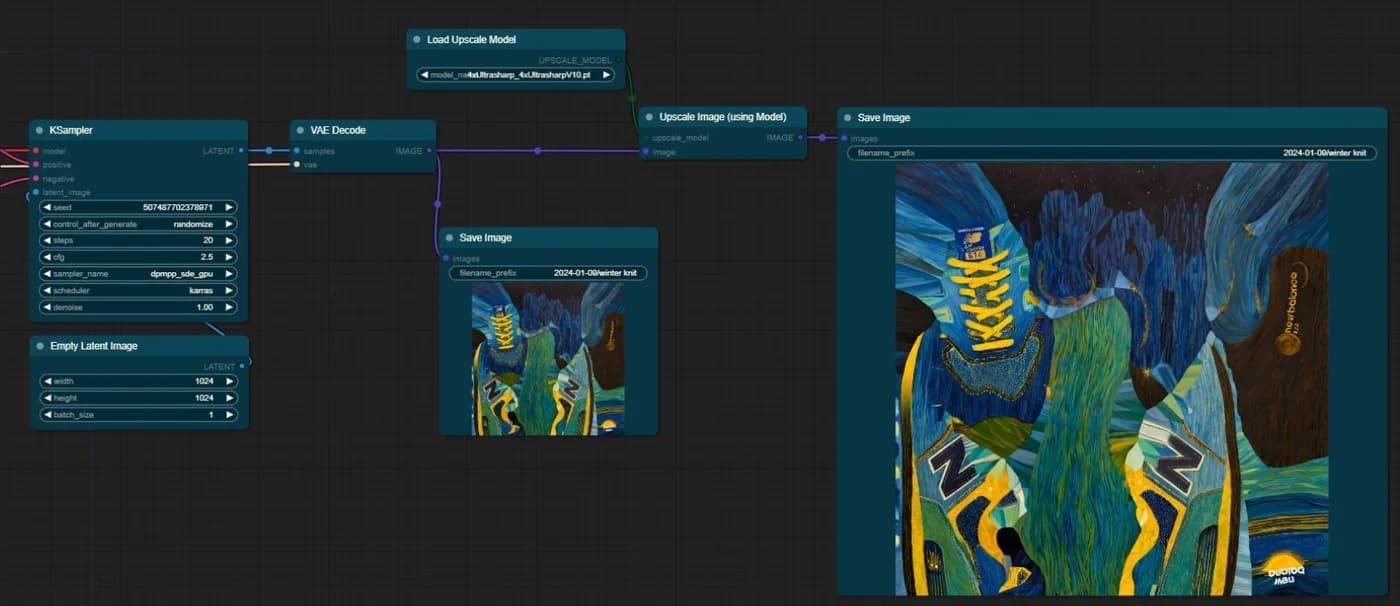Viewport: 1400px width, 606px height.
Task: Click the small Save Image filename_prefix field
Action: pyautogui.click(x=549, y=273)
